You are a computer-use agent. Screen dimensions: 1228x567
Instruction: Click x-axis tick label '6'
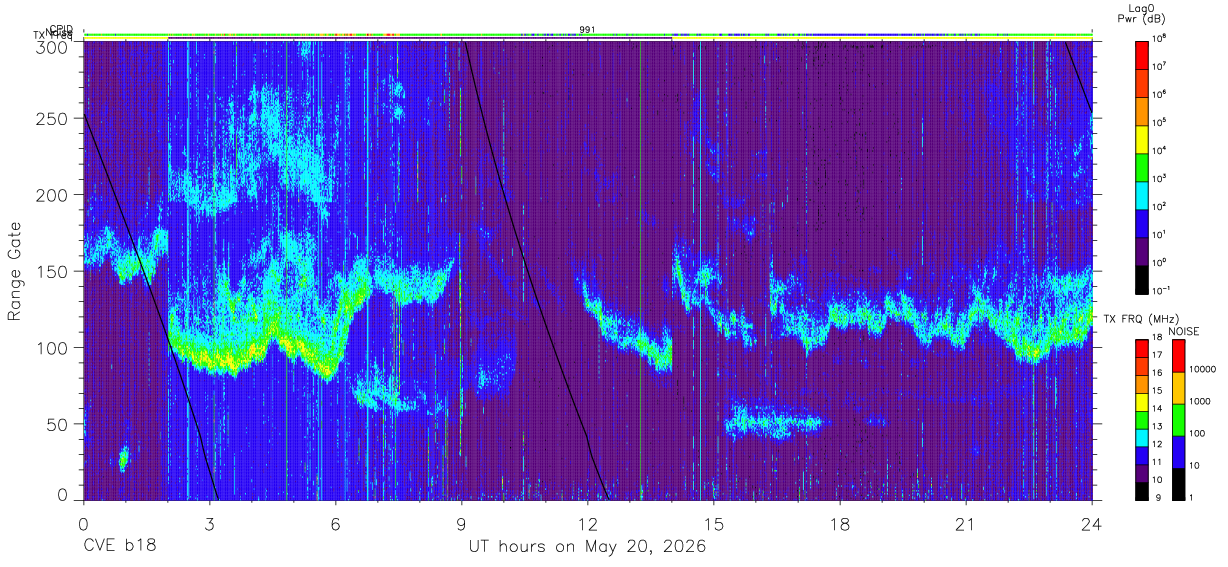coord(335,524)
